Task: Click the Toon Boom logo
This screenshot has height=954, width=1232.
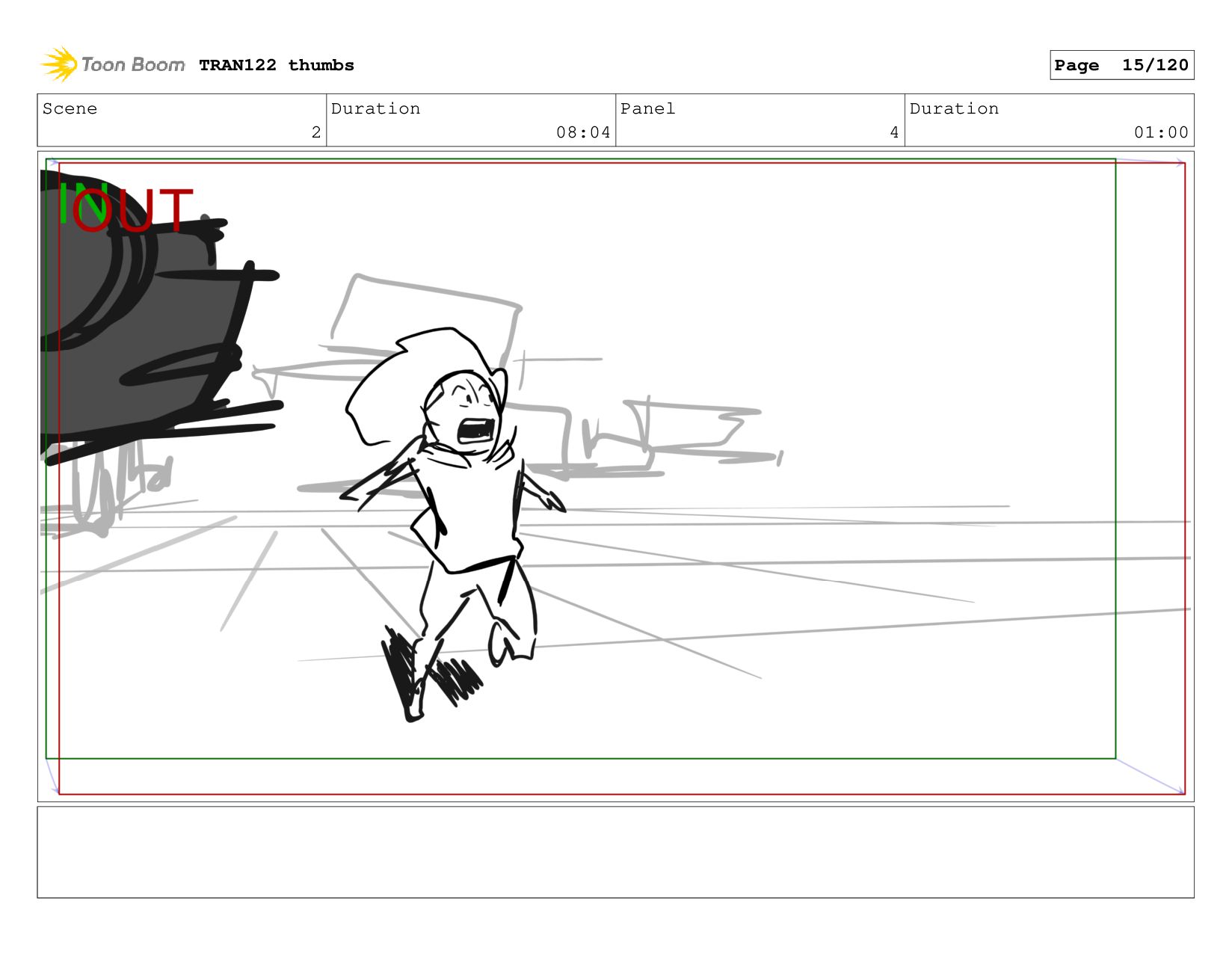Action: pos(113,64)
